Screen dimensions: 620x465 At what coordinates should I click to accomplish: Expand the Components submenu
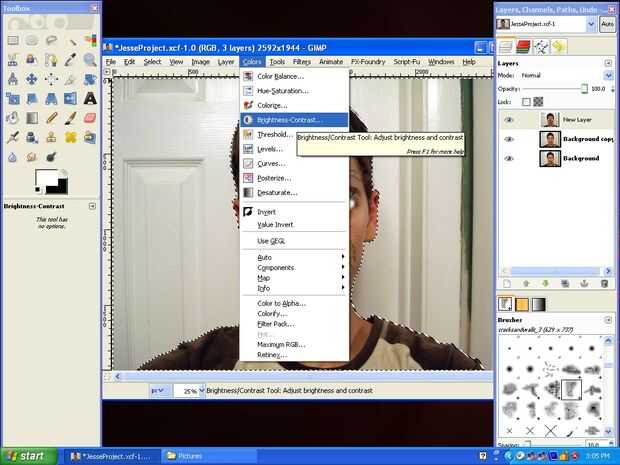pyautogui.click(x=294, y=268)
